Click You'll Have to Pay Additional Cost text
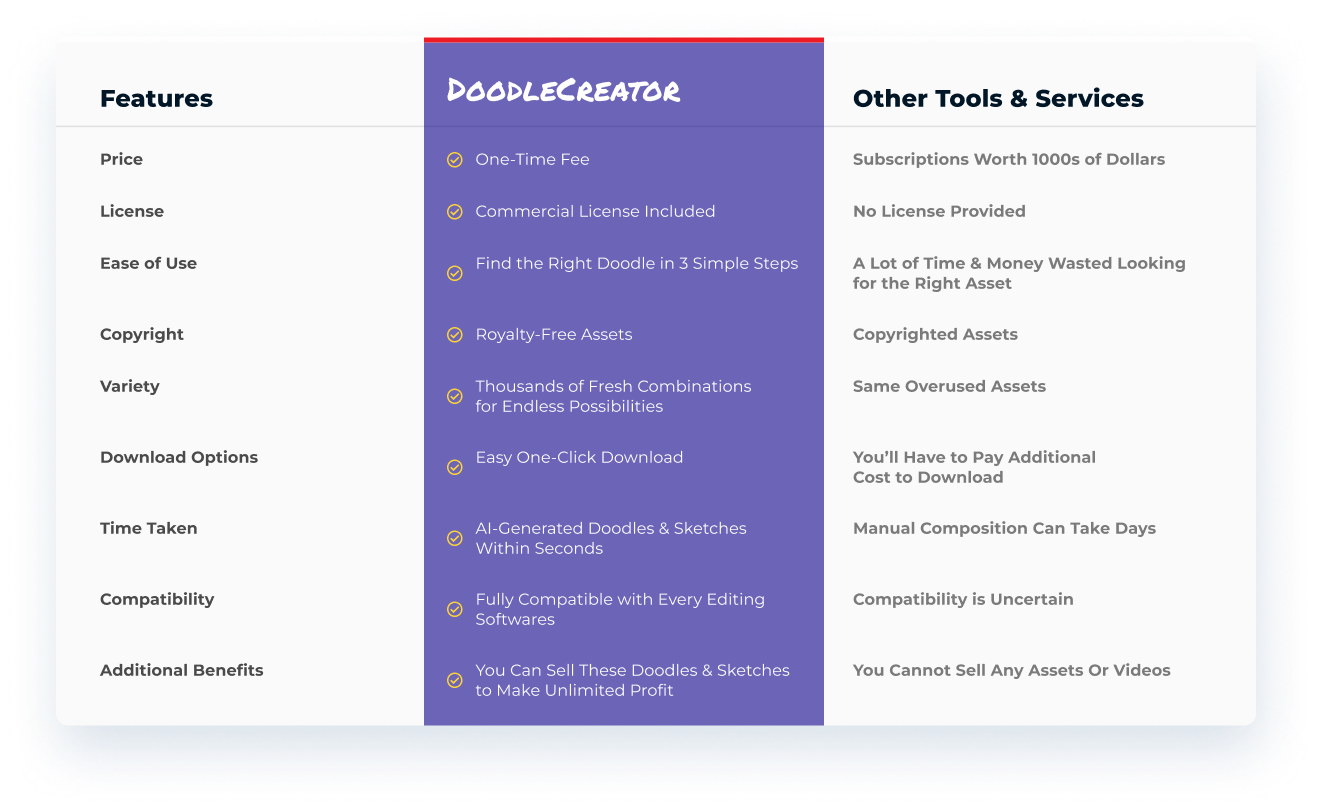The width and height of the screenshot is (1320, 810). [x=974, y=467]
